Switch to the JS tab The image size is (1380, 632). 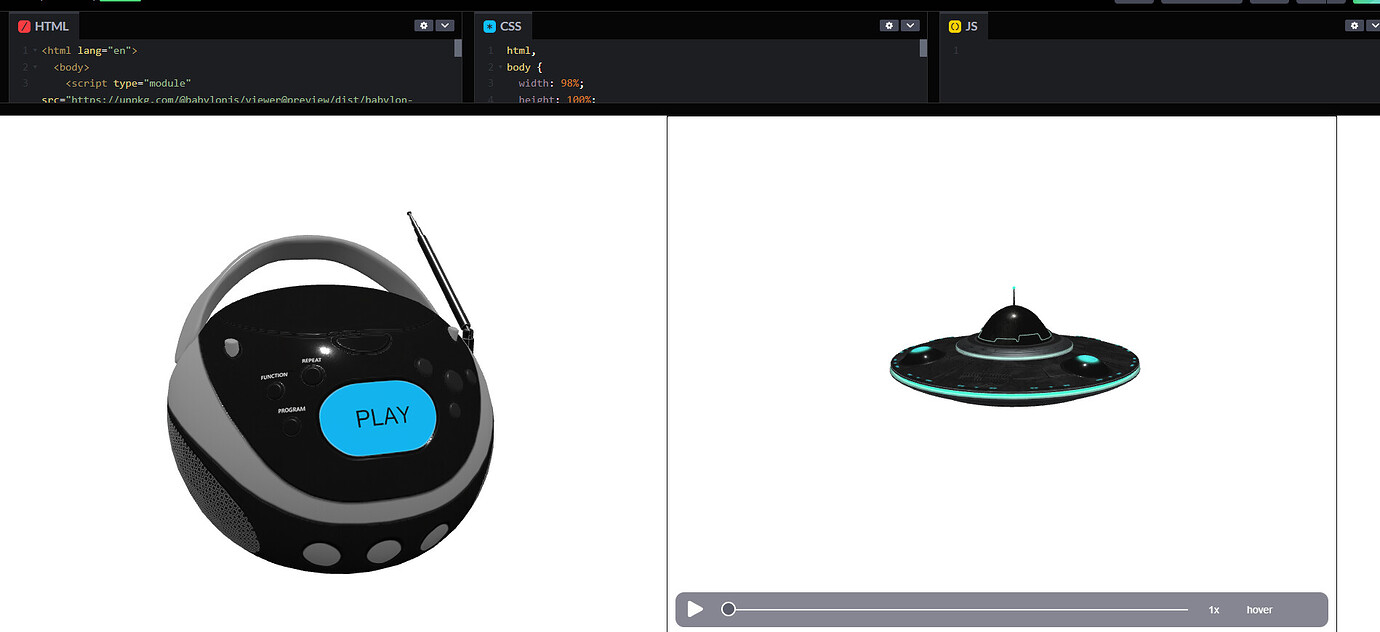pyautogui.click(x=969, y=25)
